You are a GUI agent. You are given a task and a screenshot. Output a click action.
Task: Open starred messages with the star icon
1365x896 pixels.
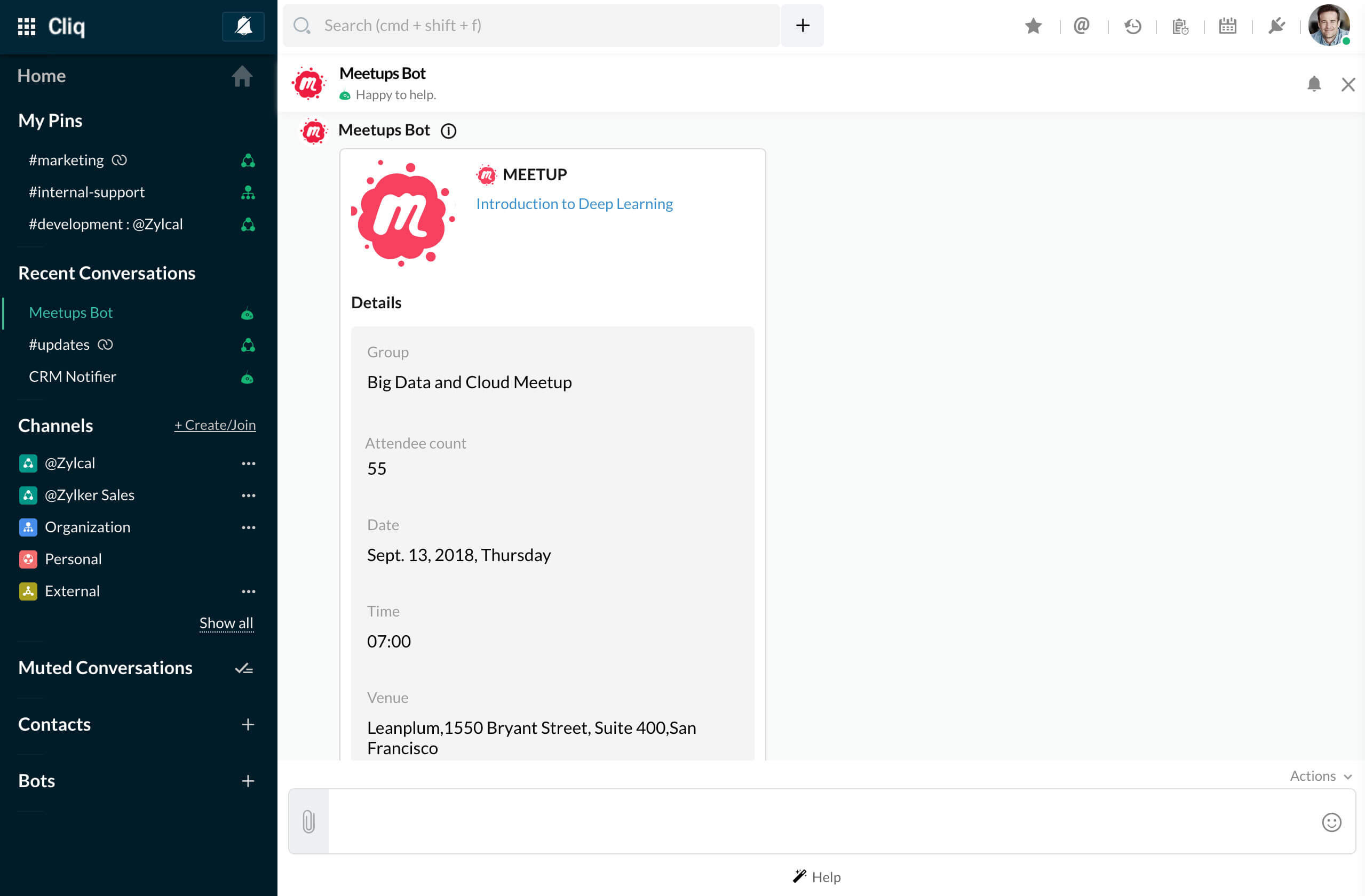click(1033, 26)
